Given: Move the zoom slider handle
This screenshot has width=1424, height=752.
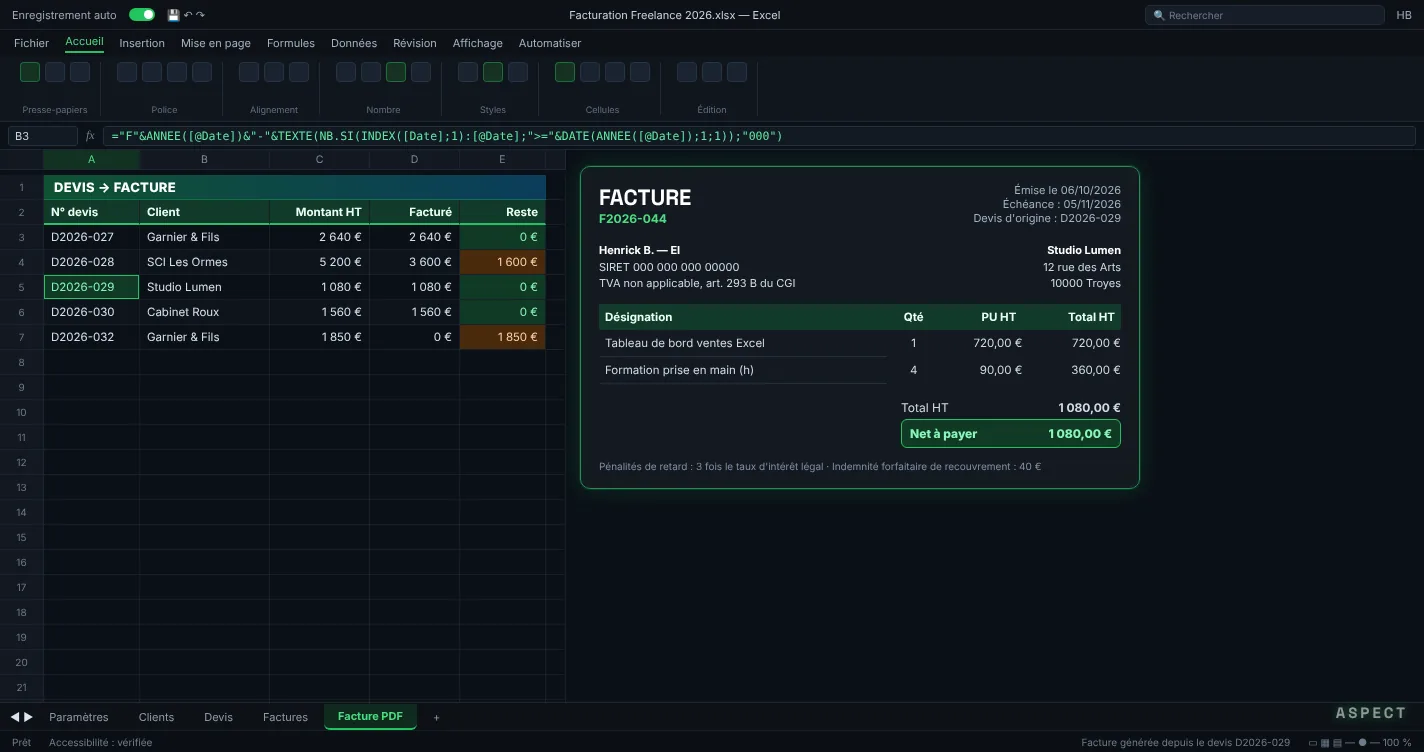Looking at the screenshot, I should (x=1362, y=743).
